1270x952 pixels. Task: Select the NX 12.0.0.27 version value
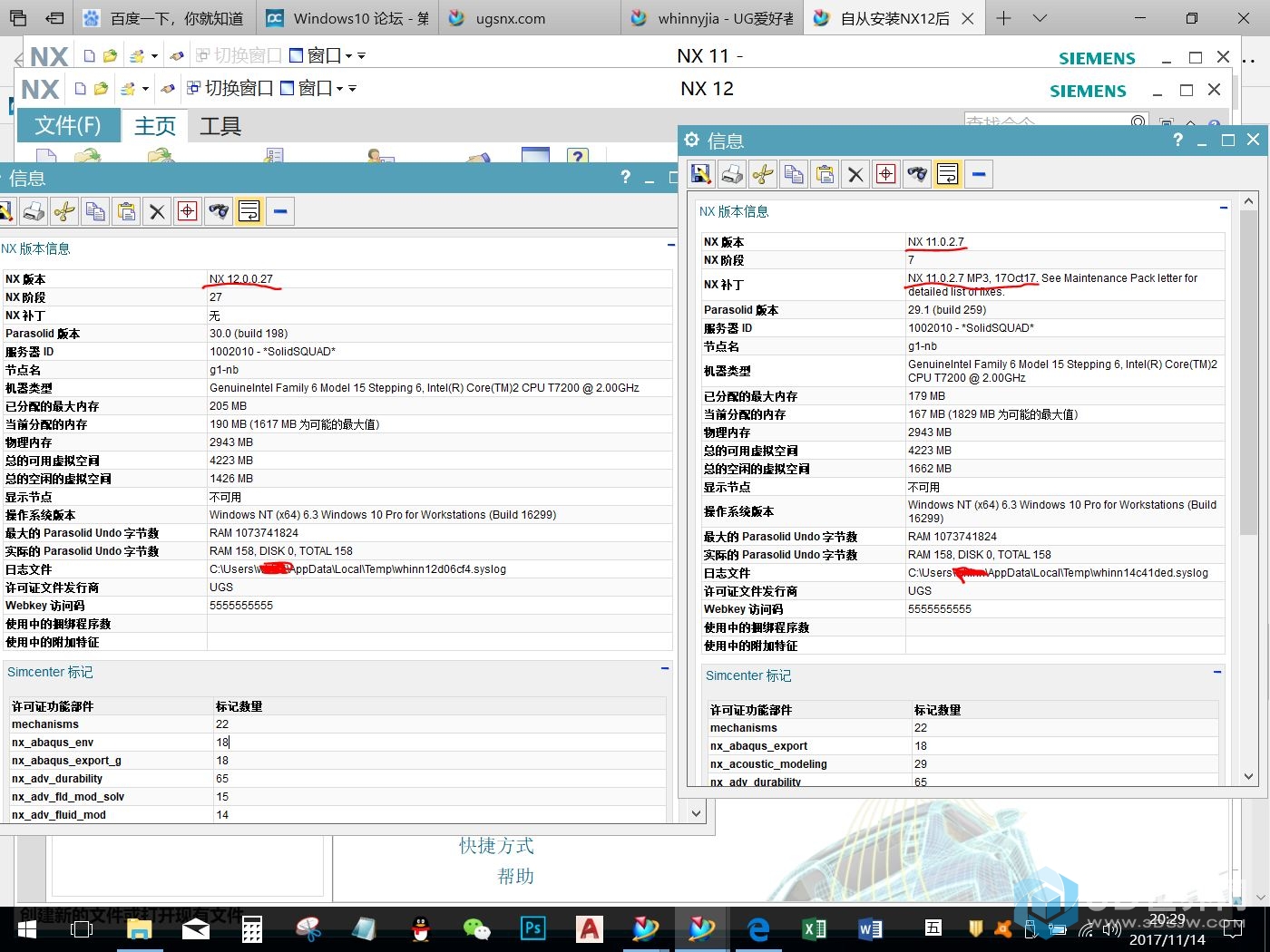coord(241,279)
